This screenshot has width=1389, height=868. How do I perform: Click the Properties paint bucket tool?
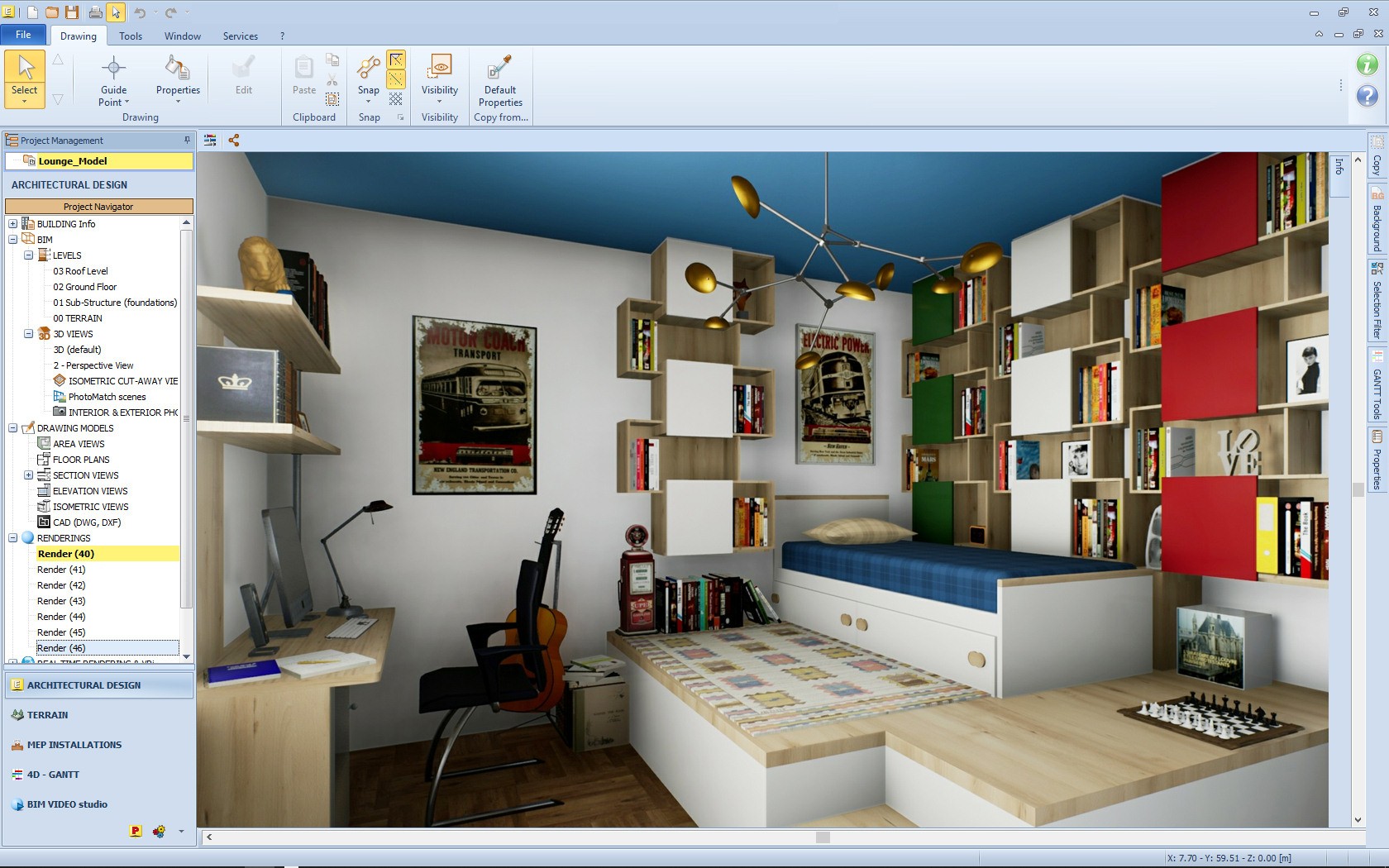tap(178, 80)
